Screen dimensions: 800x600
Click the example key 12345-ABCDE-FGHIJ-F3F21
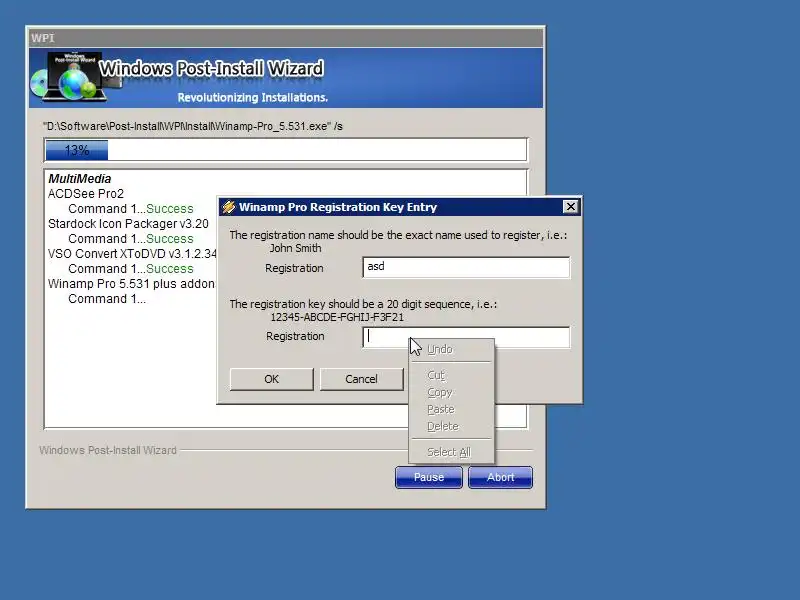(337, 317)
